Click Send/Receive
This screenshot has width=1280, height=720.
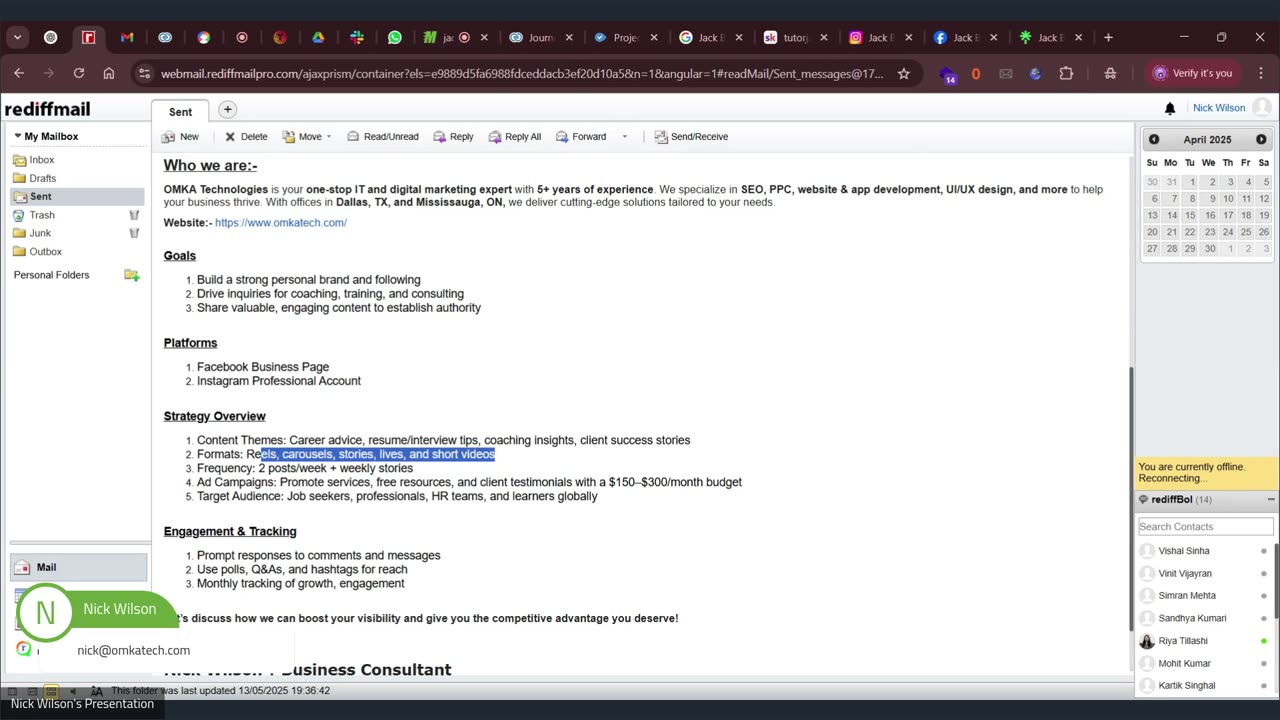[691, 137]
